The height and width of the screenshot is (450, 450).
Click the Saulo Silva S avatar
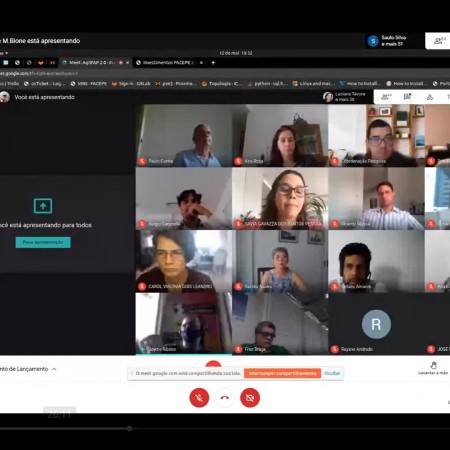(373, 41)
